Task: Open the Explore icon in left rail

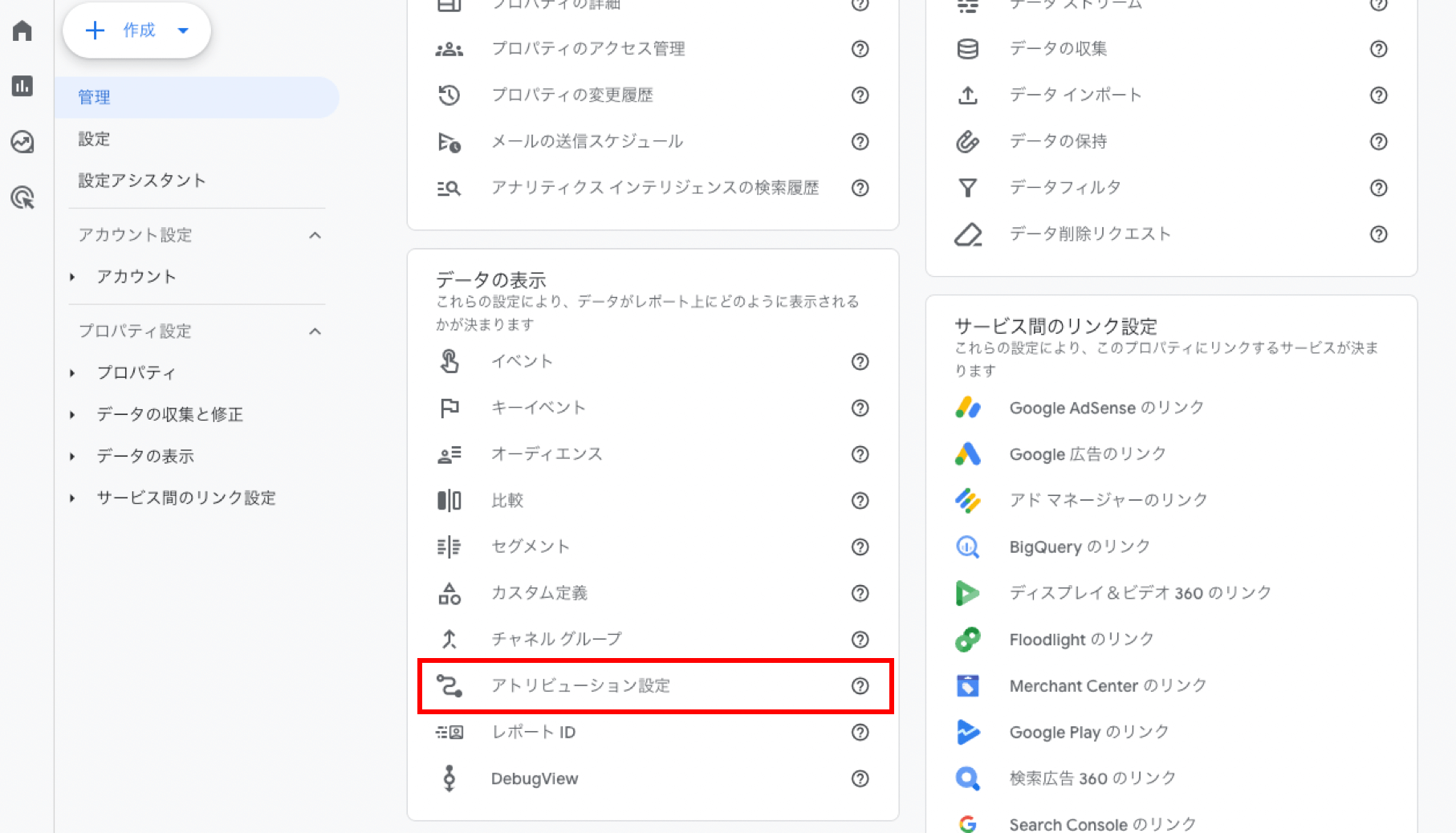Action: 22,142
